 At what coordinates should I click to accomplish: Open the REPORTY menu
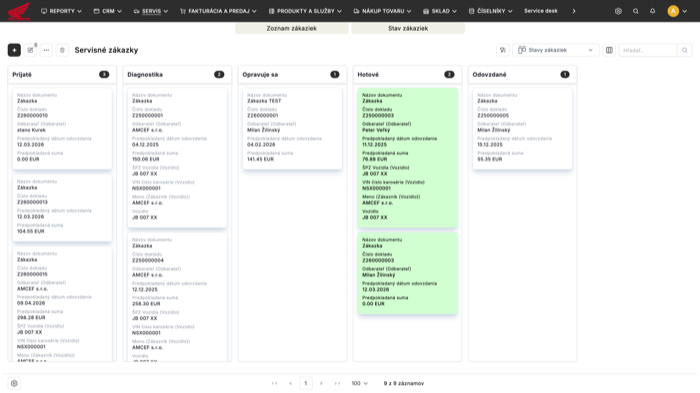pyautogui.click(x=61, y=11)
